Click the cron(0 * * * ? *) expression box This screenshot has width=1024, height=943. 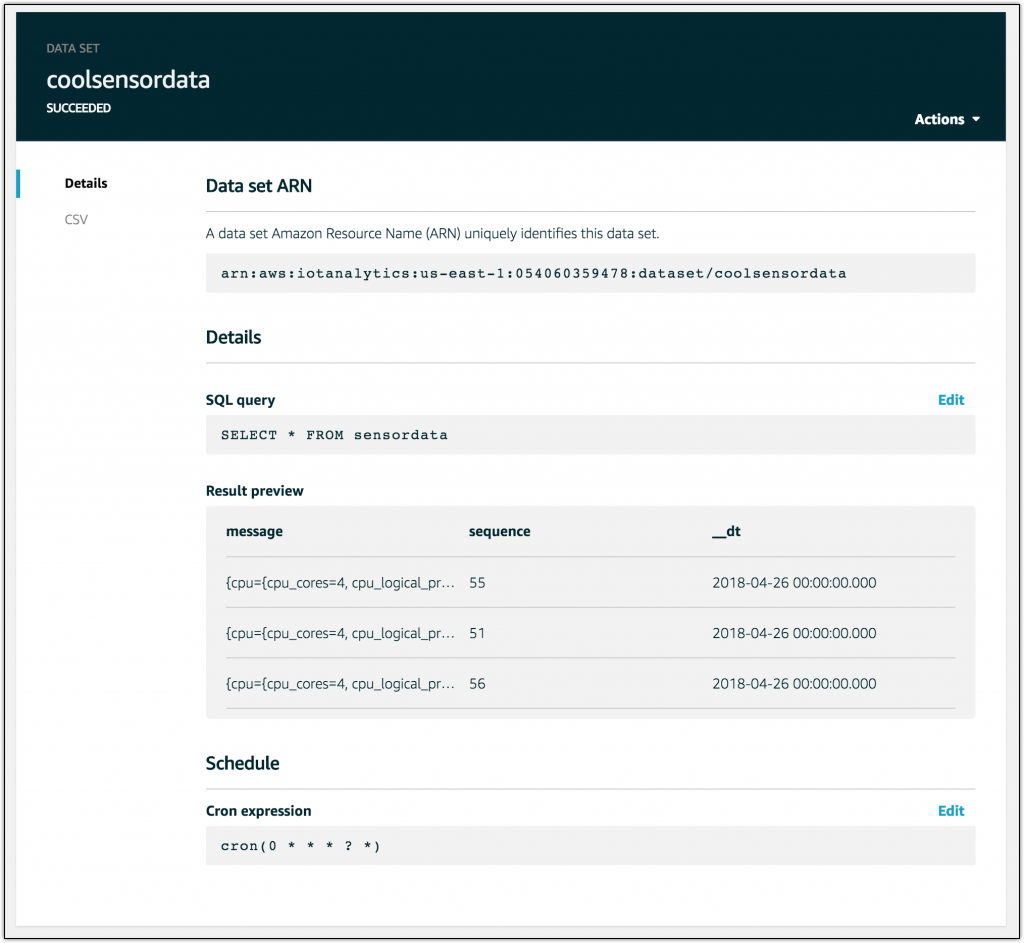590,846
